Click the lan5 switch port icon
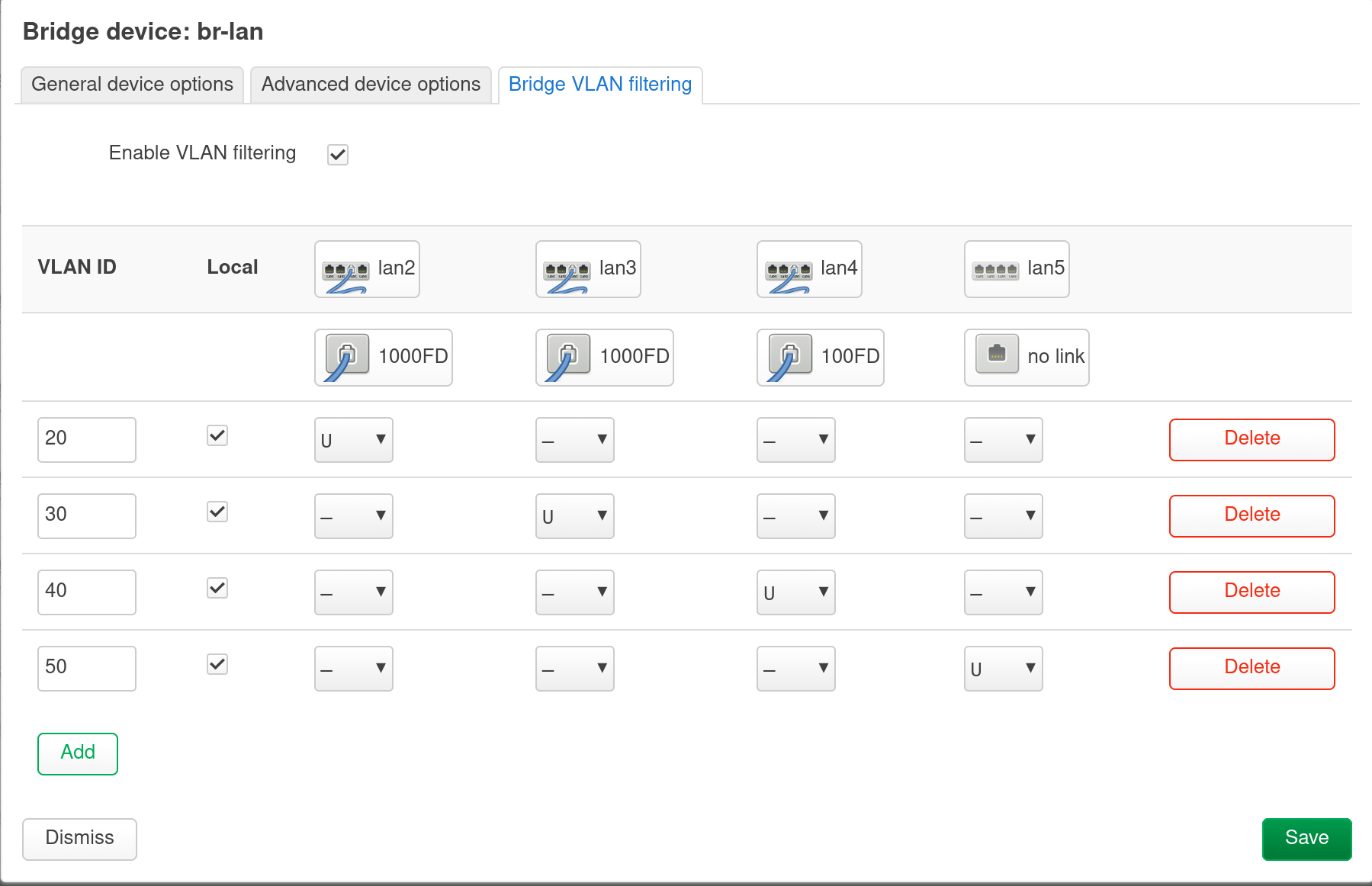 (995, 270)
